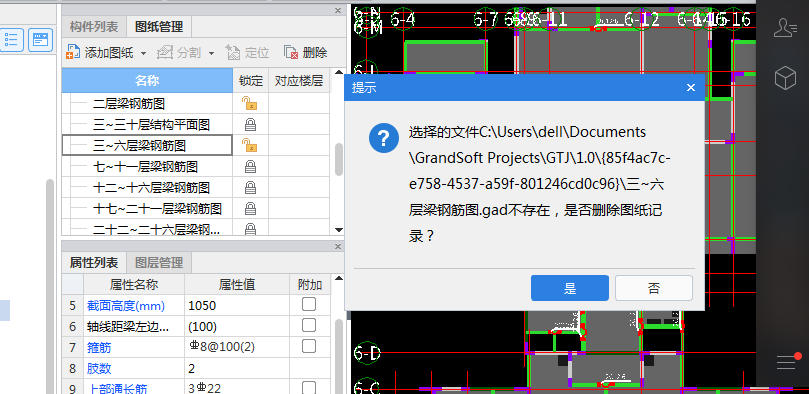Click 否 to keep drawing record
The width and height of the screenshot is (809, 394).
(x=654, y=288)
